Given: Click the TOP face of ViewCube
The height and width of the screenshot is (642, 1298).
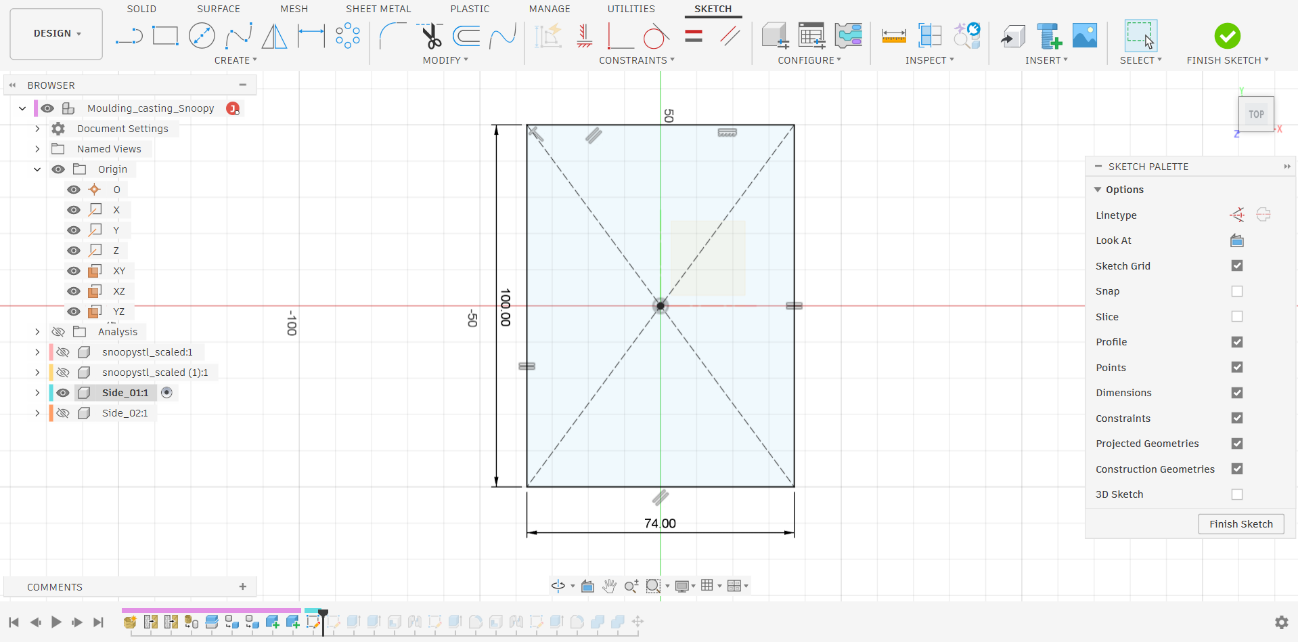Looking at the screenshot, I should 1256,114.
